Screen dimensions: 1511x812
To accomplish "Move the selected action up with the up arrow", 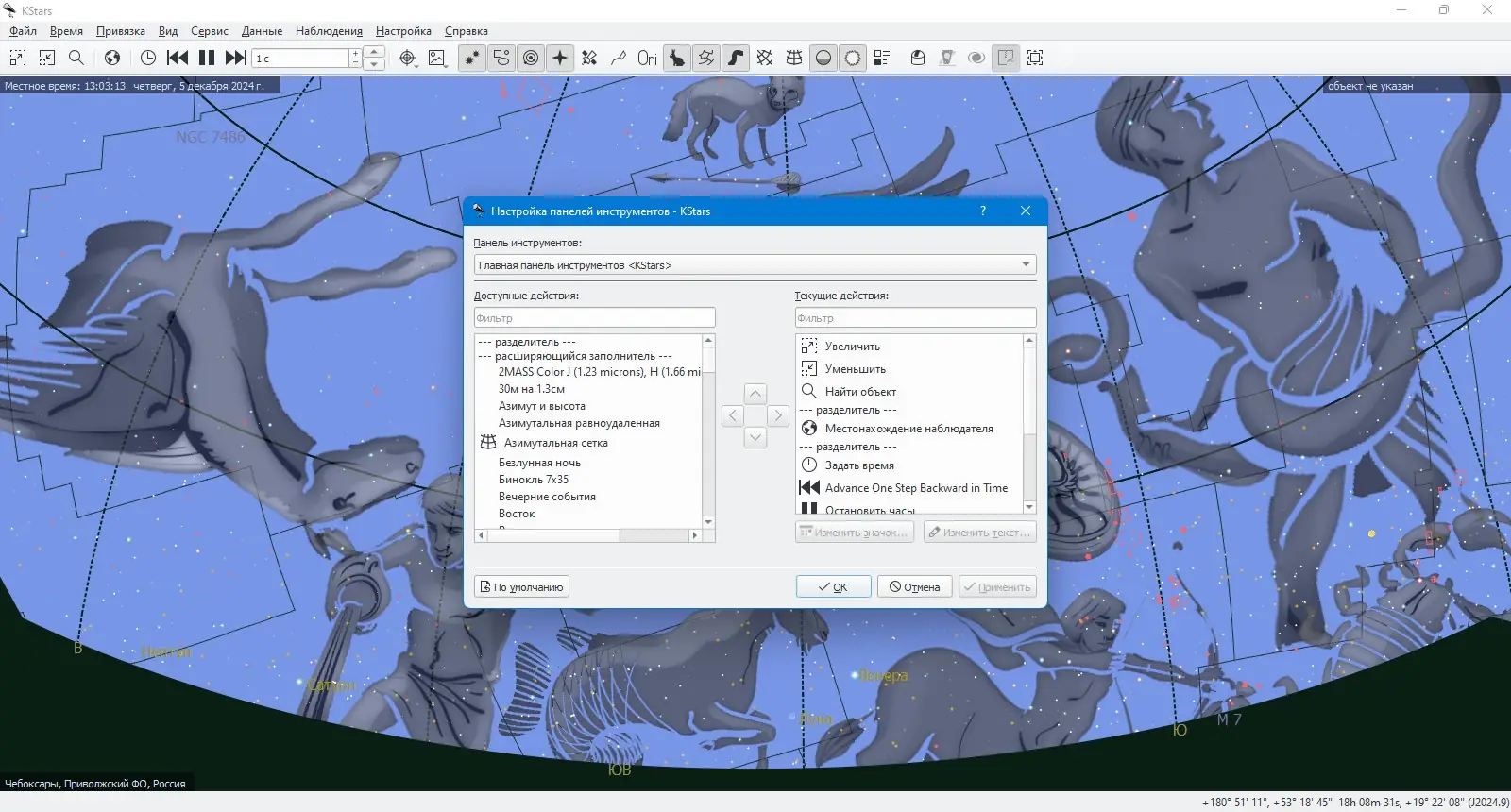I will [x=755, y=394].
